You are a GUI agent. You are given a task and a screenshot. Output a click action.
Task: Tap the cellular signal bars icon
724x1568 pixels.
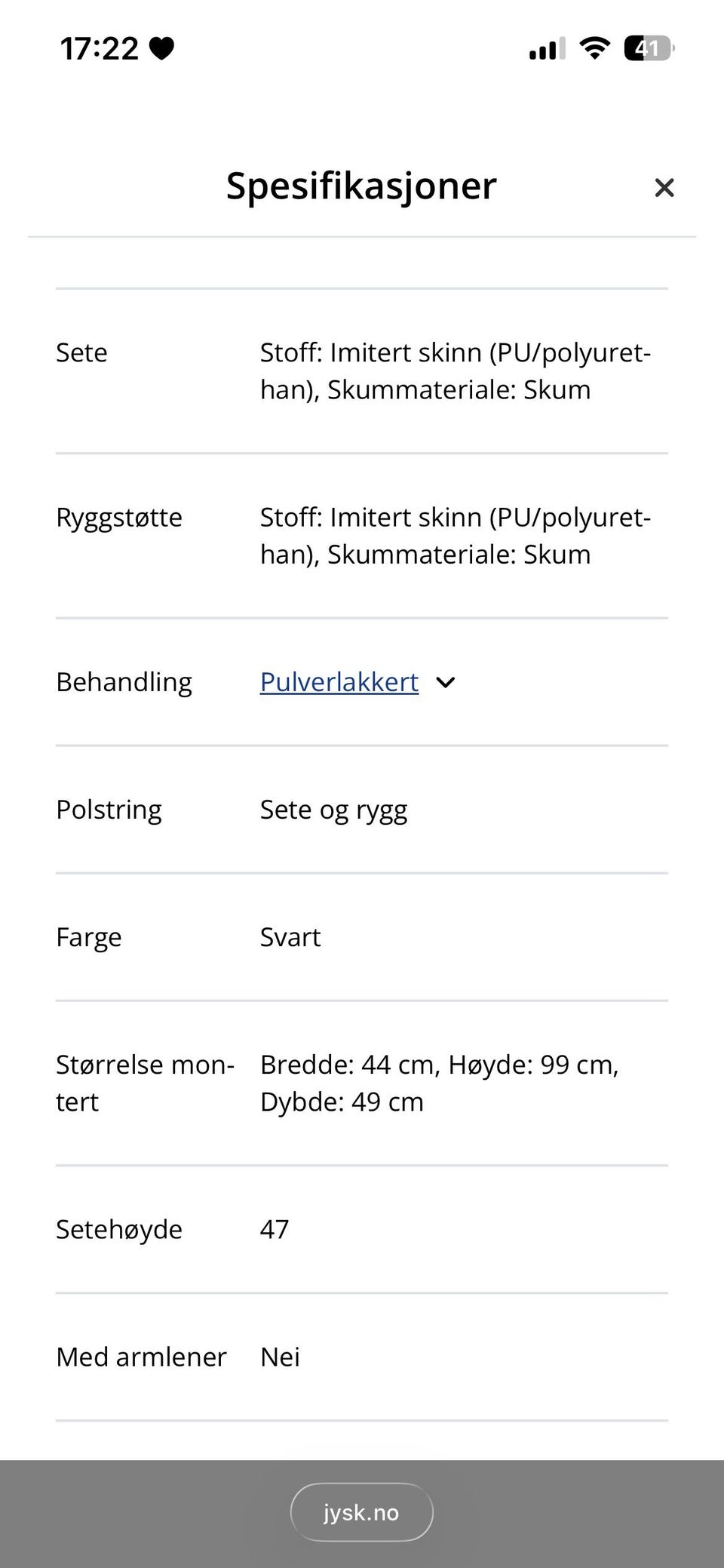[547, 50]
